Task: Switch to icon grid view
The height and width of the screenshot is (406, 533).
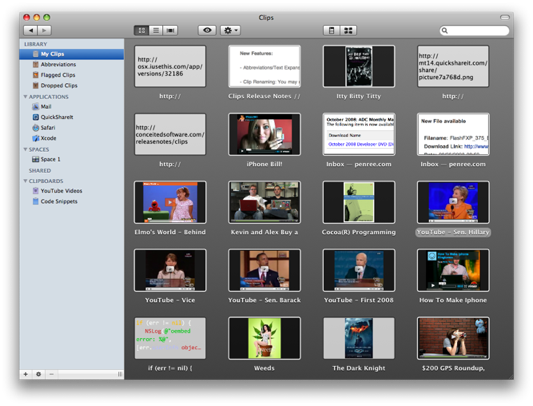Action: point(141,31)
